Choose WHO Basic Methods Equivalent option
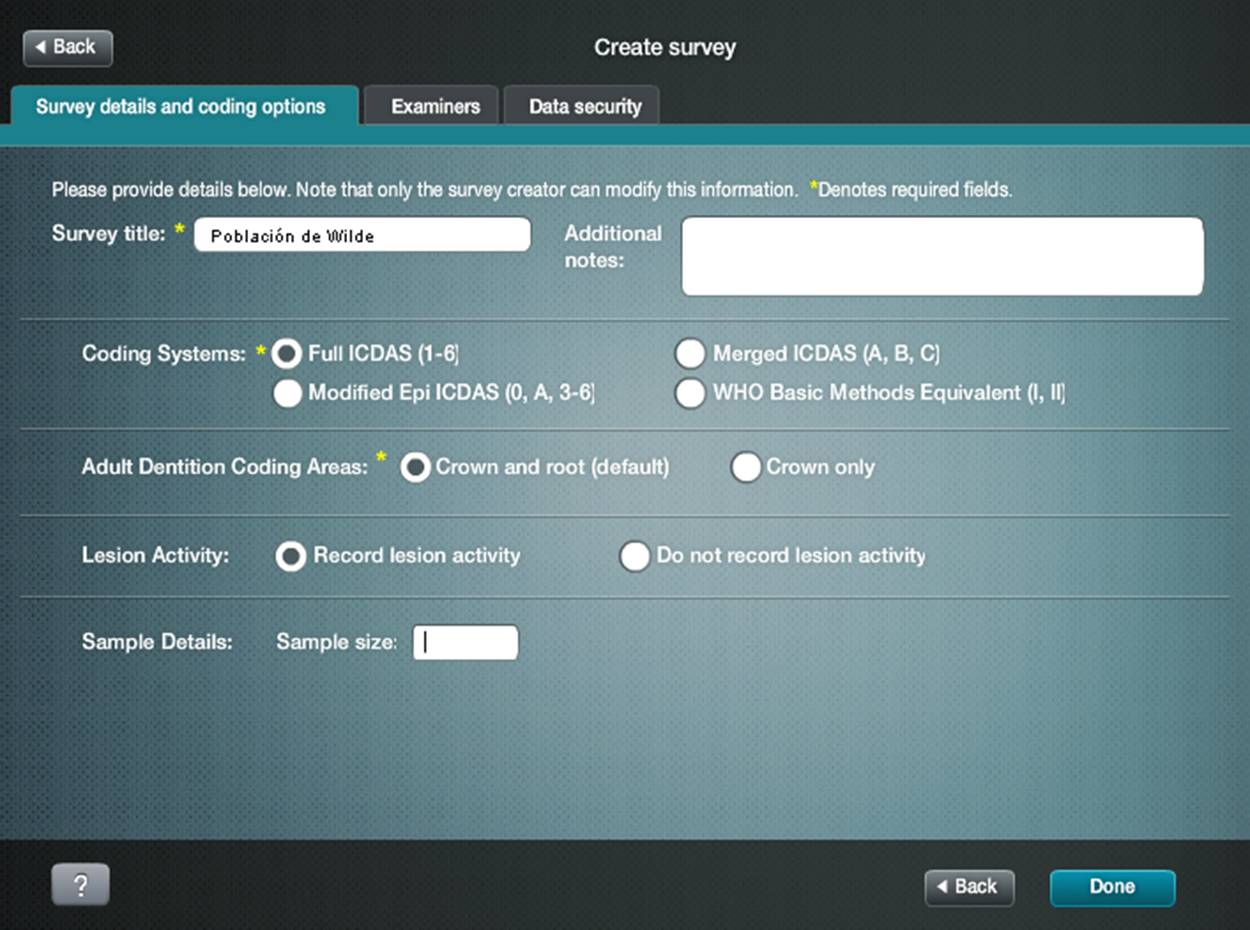The image size is (1250, 930). point(690,394)
